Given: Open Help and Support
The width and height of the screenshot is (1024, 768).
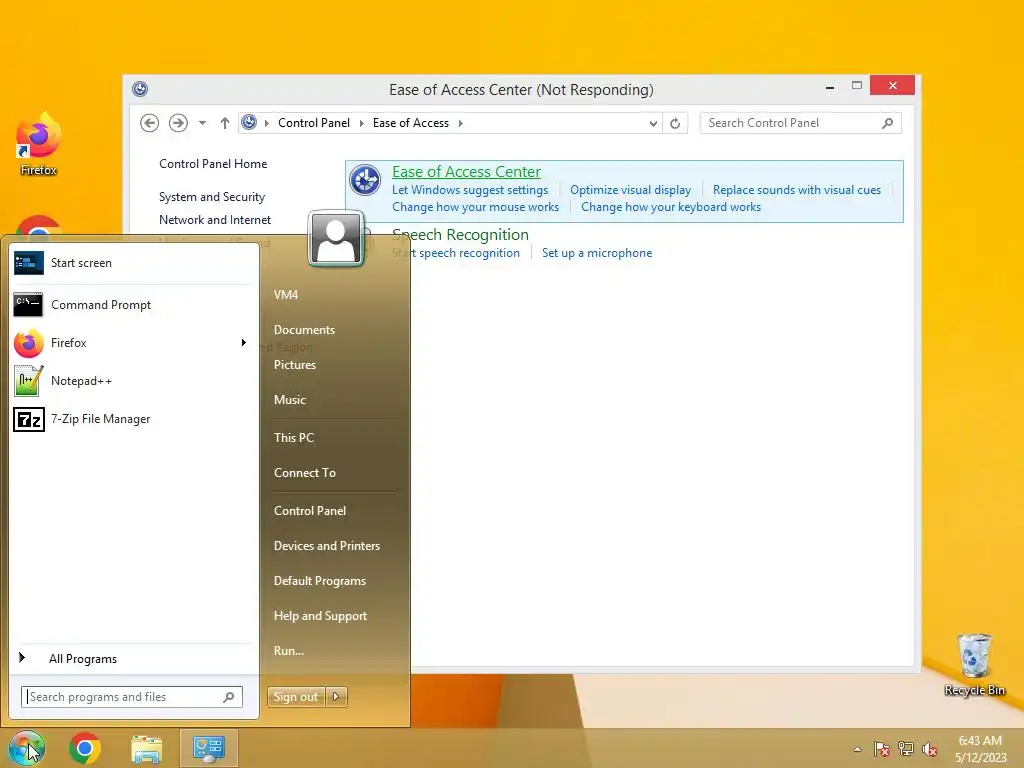Looking at the screenshot, I should tap(321, 616).
